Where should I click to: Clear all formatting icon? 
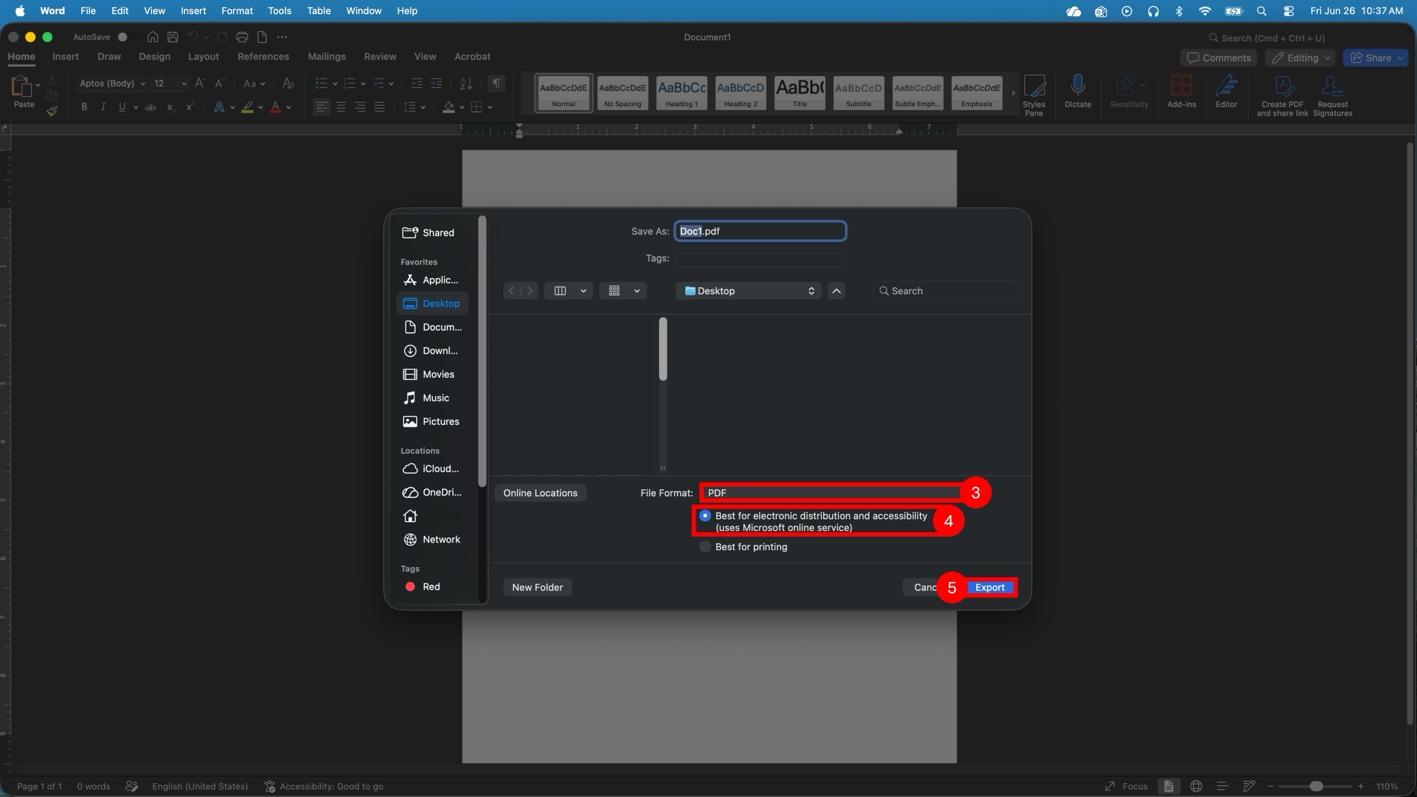(x=288, y=84)
